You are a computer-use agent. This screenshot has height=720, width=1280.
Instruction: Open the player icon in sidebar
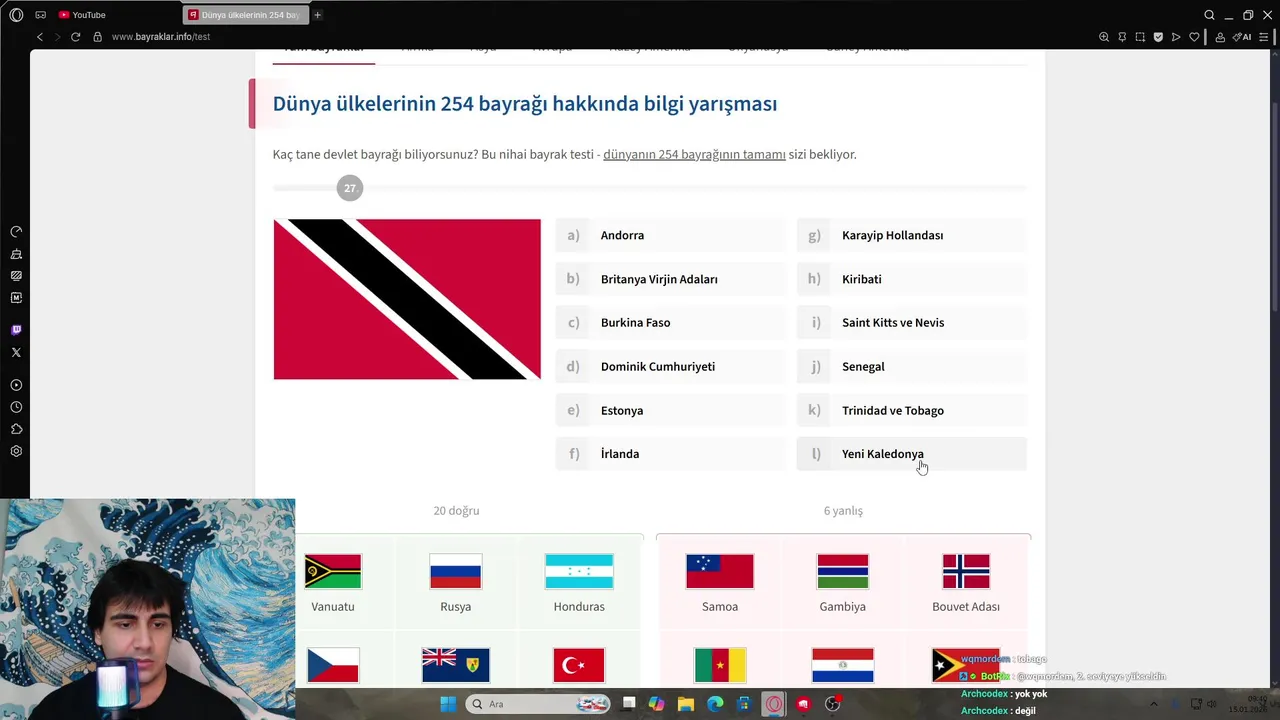pyautogui.click(x=16, y=385)
